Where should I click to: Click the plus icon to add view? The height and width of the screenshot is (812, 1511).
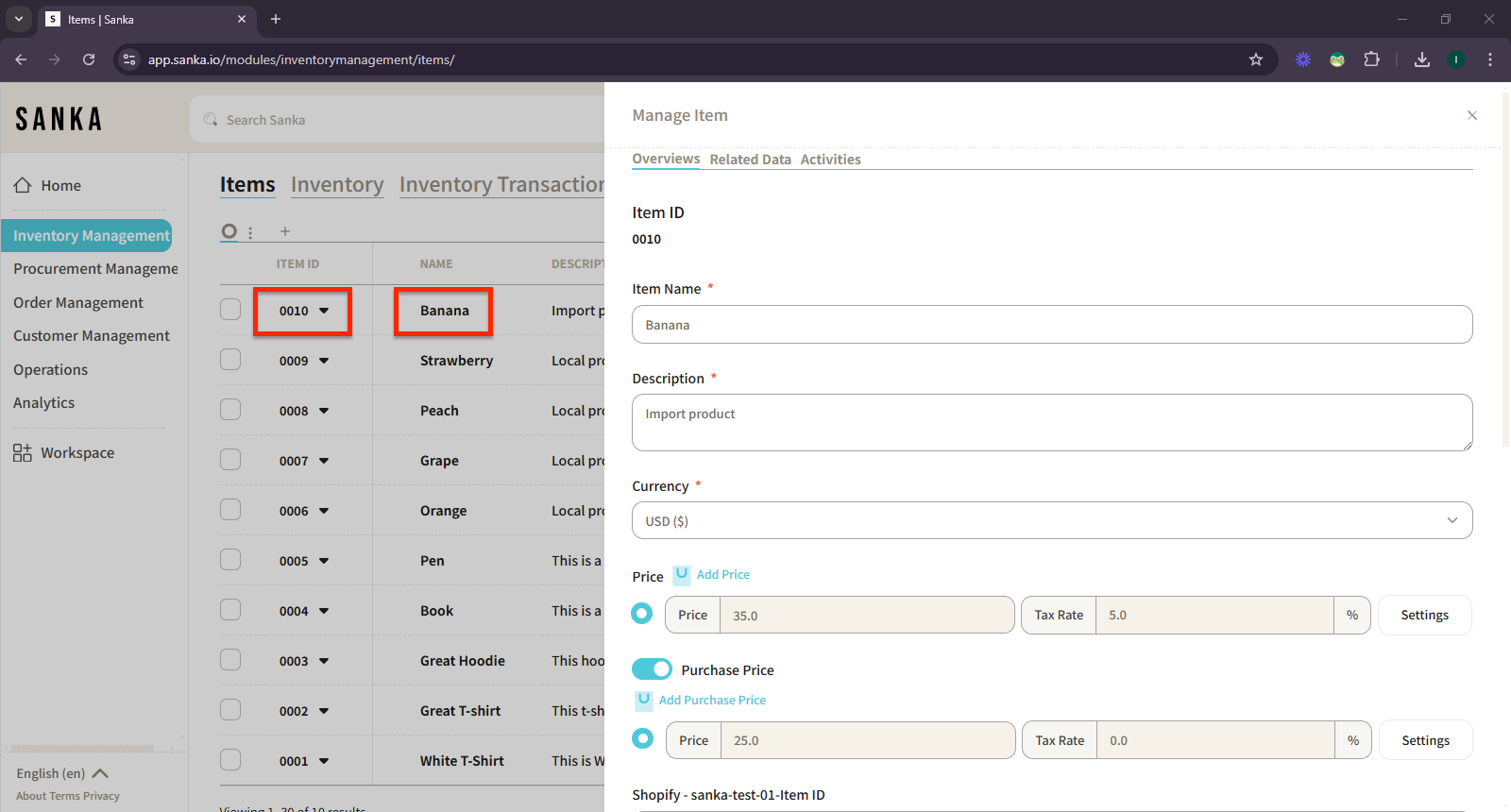[x=284, y=231]
